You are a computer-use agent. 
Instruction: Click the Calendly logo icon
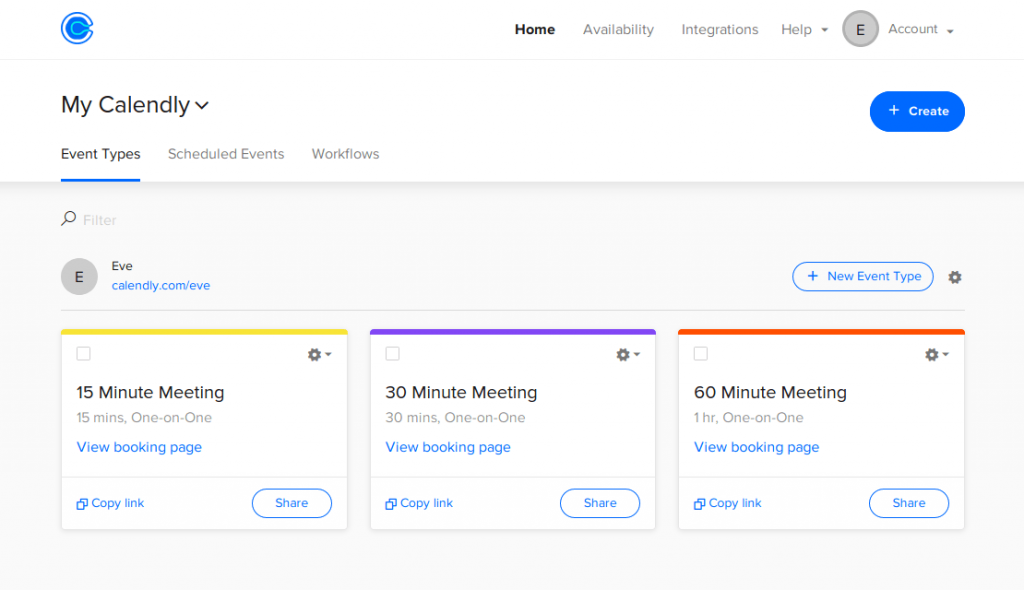pos(77,29)
